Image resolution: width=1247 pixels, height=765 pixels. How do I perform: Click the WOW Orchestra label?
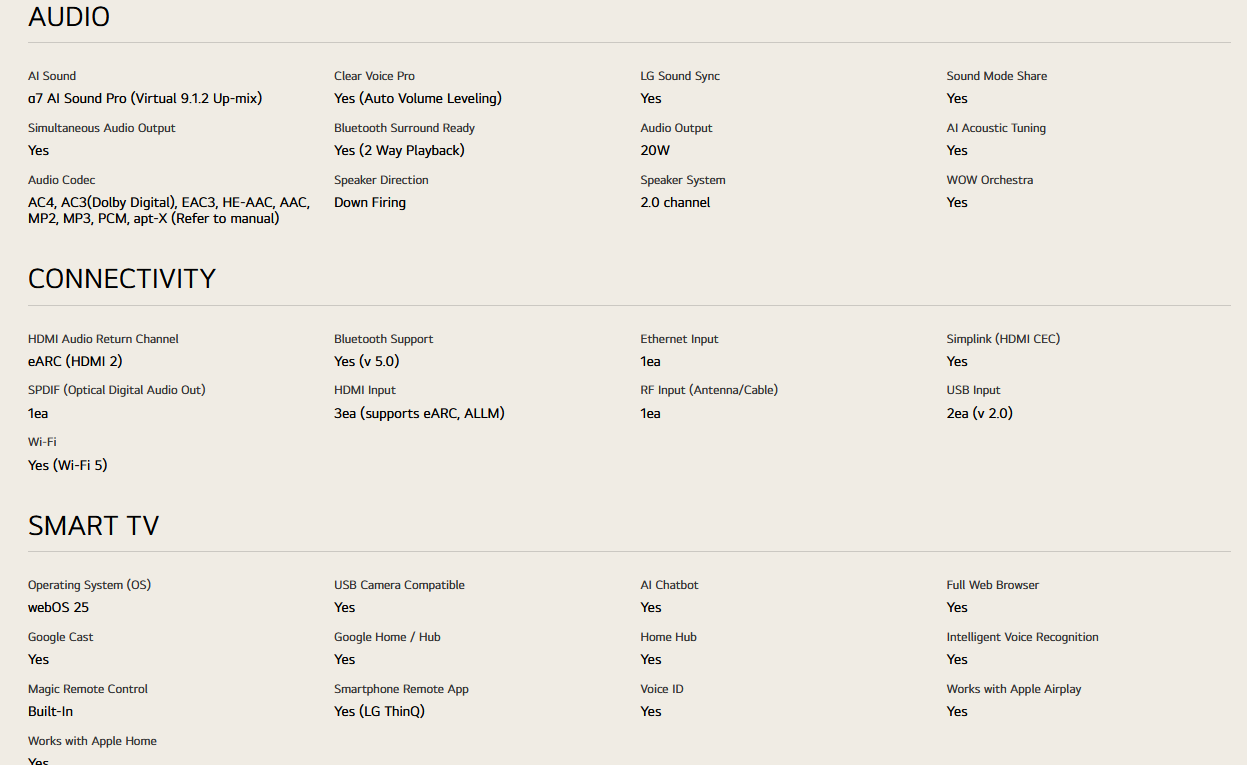click(990, 180)
